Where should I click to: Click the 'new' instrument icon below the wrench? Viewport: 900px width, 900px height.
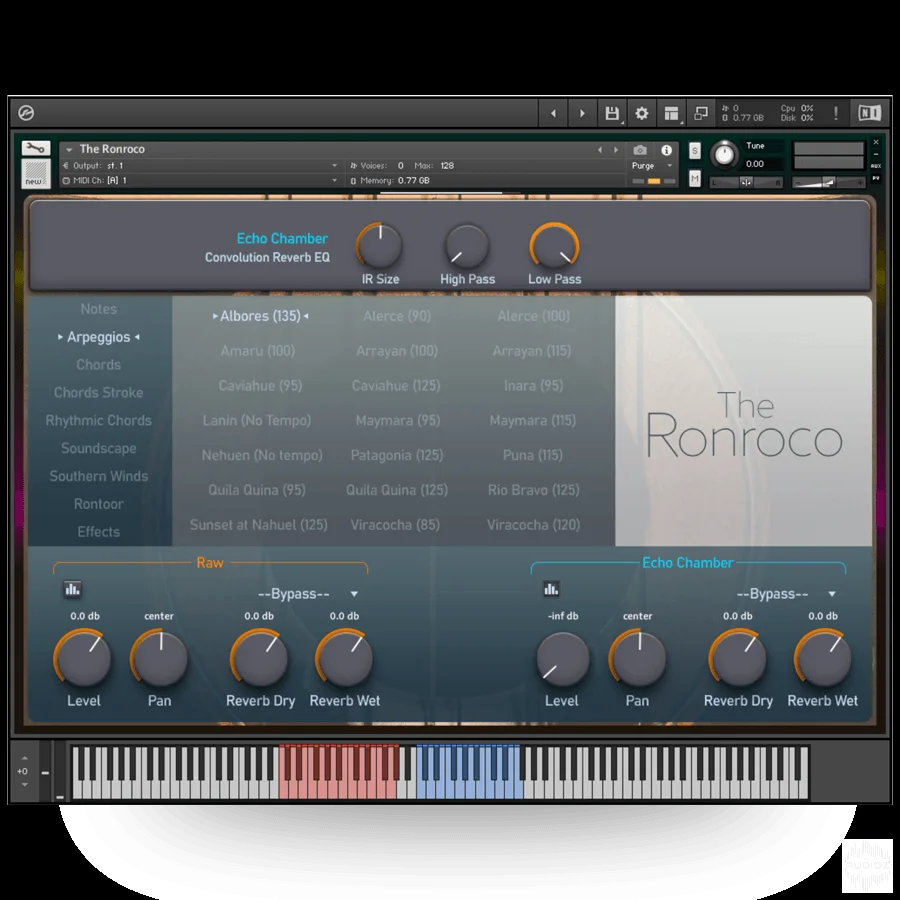[36, 173]
